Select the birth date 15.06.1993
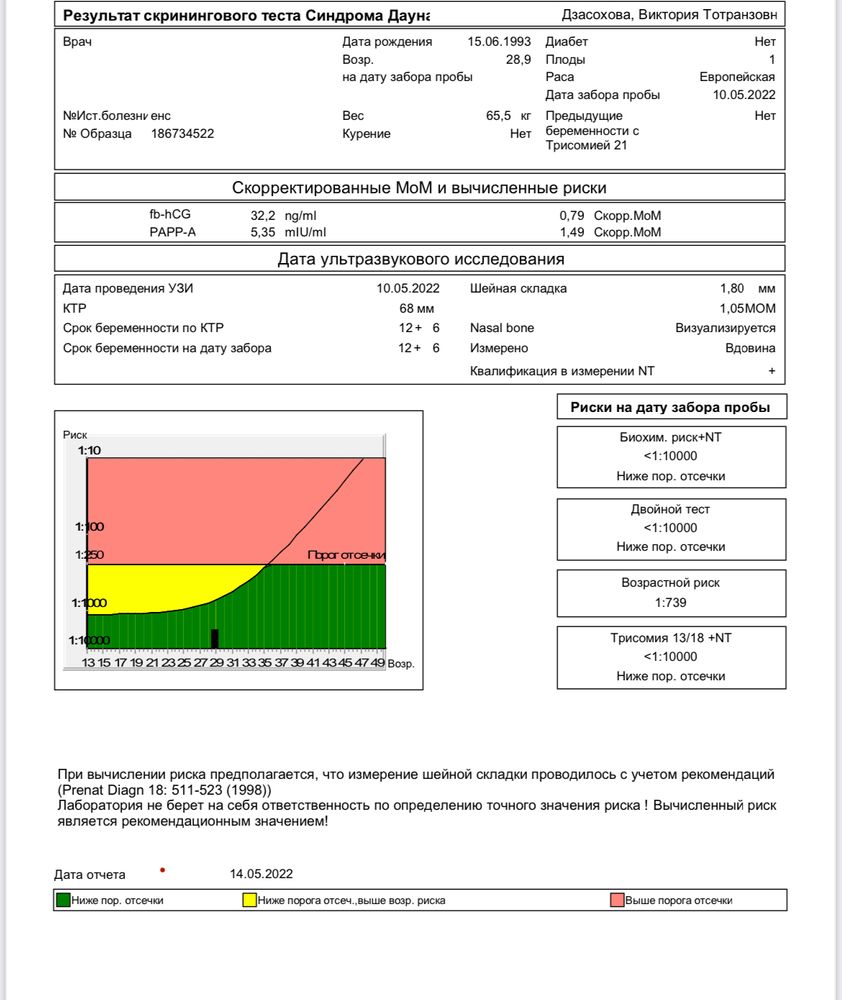 (499, 42)
